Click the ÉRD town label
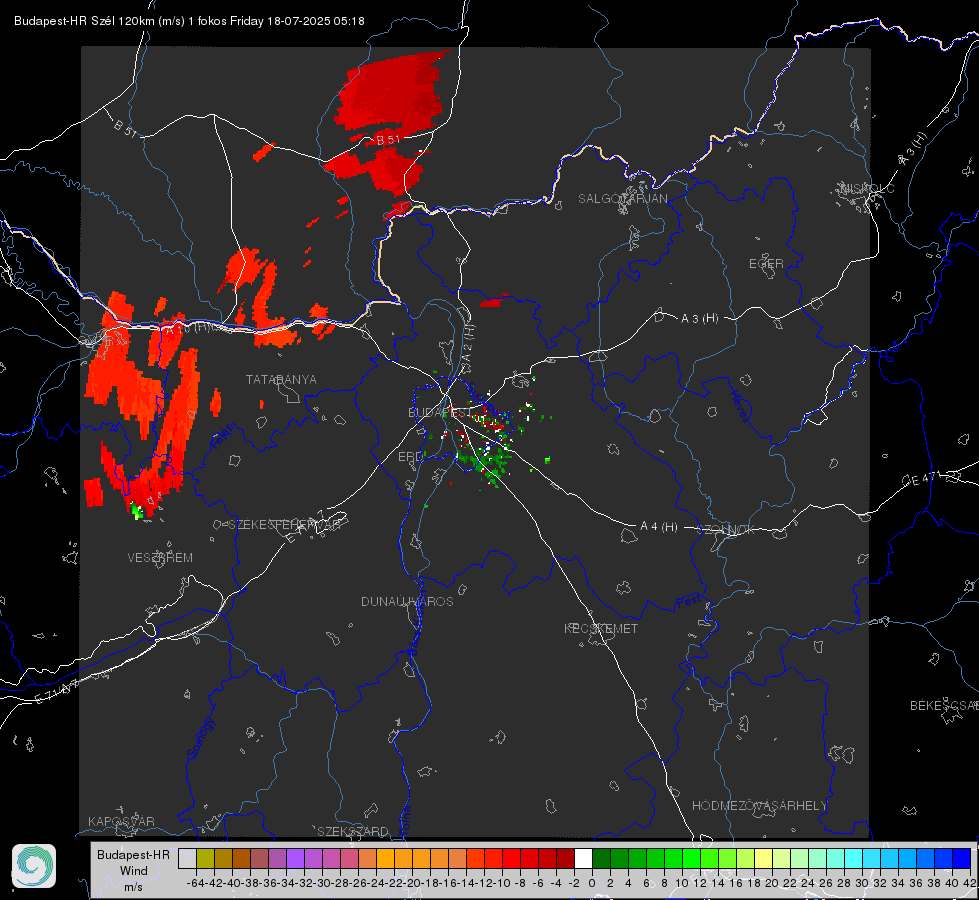This screenshot has width=979, height=900. [410, 457]
